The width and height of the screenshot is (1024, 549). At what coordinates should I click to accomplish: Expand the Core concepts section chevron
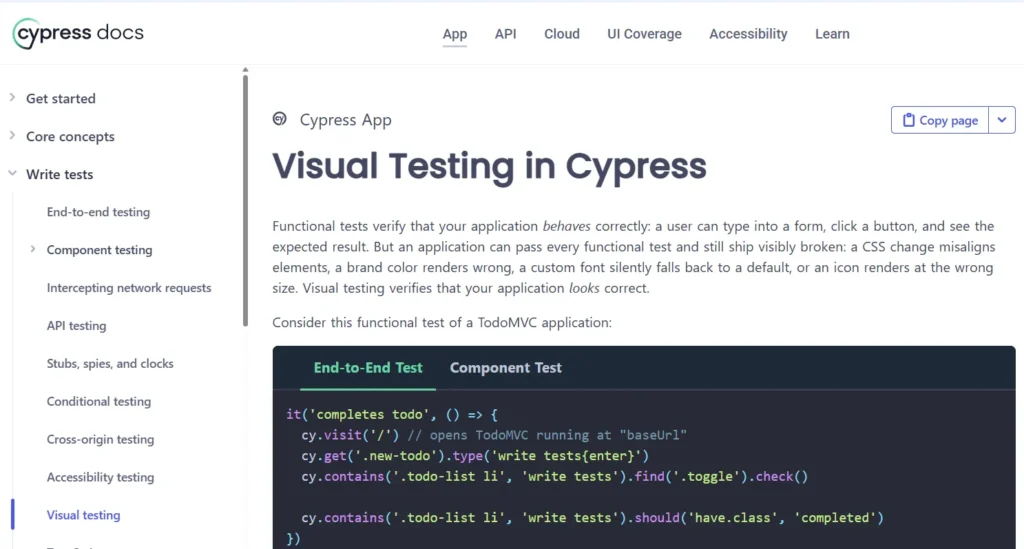pos(12,136)
